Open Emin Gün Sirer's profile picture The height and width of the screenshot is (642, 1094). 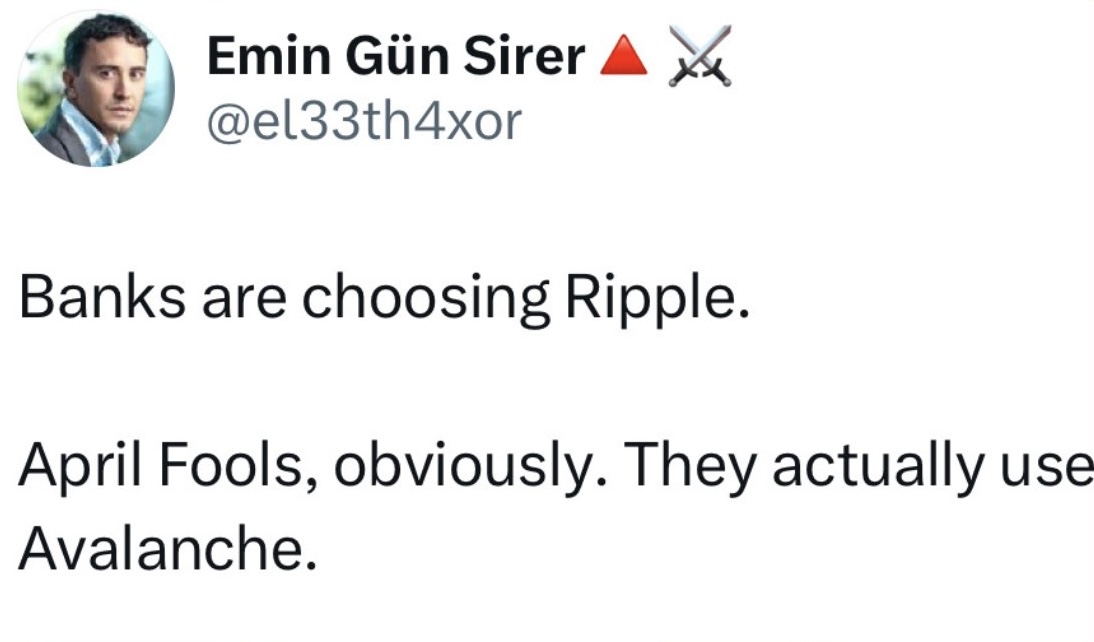tap(96, 89)
